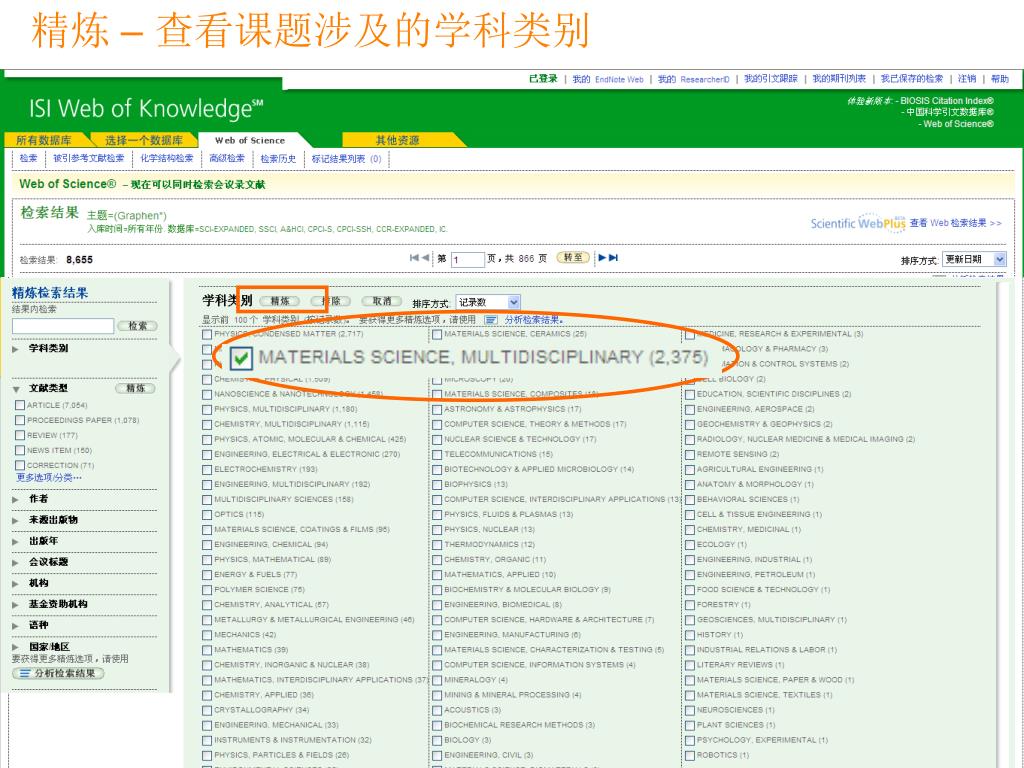The height and width of the screenshot is (768, 1024).
Task: Switch to 其他资源 tab
Action: pyautogui.click(x=397, y=140)
